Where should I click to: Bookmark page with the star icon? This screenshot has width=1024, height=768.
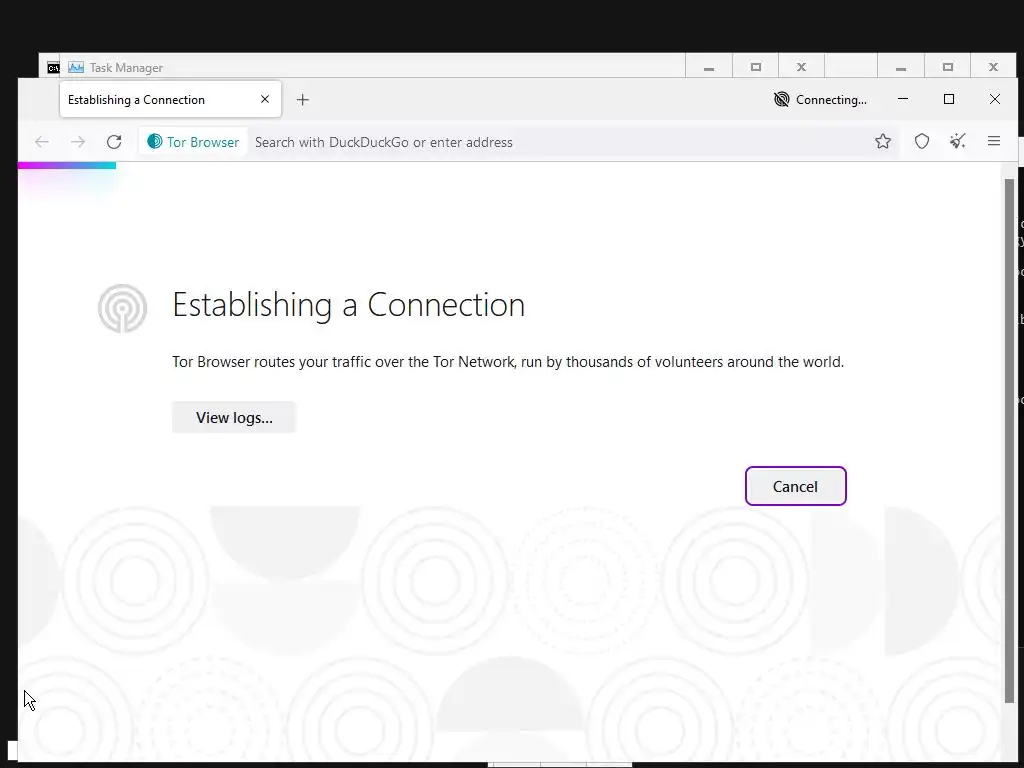point(883,141)
